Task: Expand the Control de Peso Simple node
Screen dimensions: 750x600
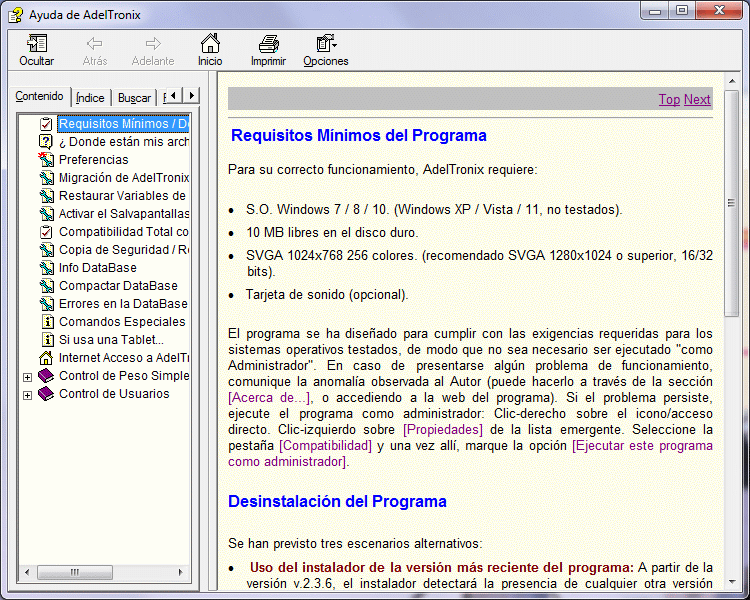Action: pos(27,377)
